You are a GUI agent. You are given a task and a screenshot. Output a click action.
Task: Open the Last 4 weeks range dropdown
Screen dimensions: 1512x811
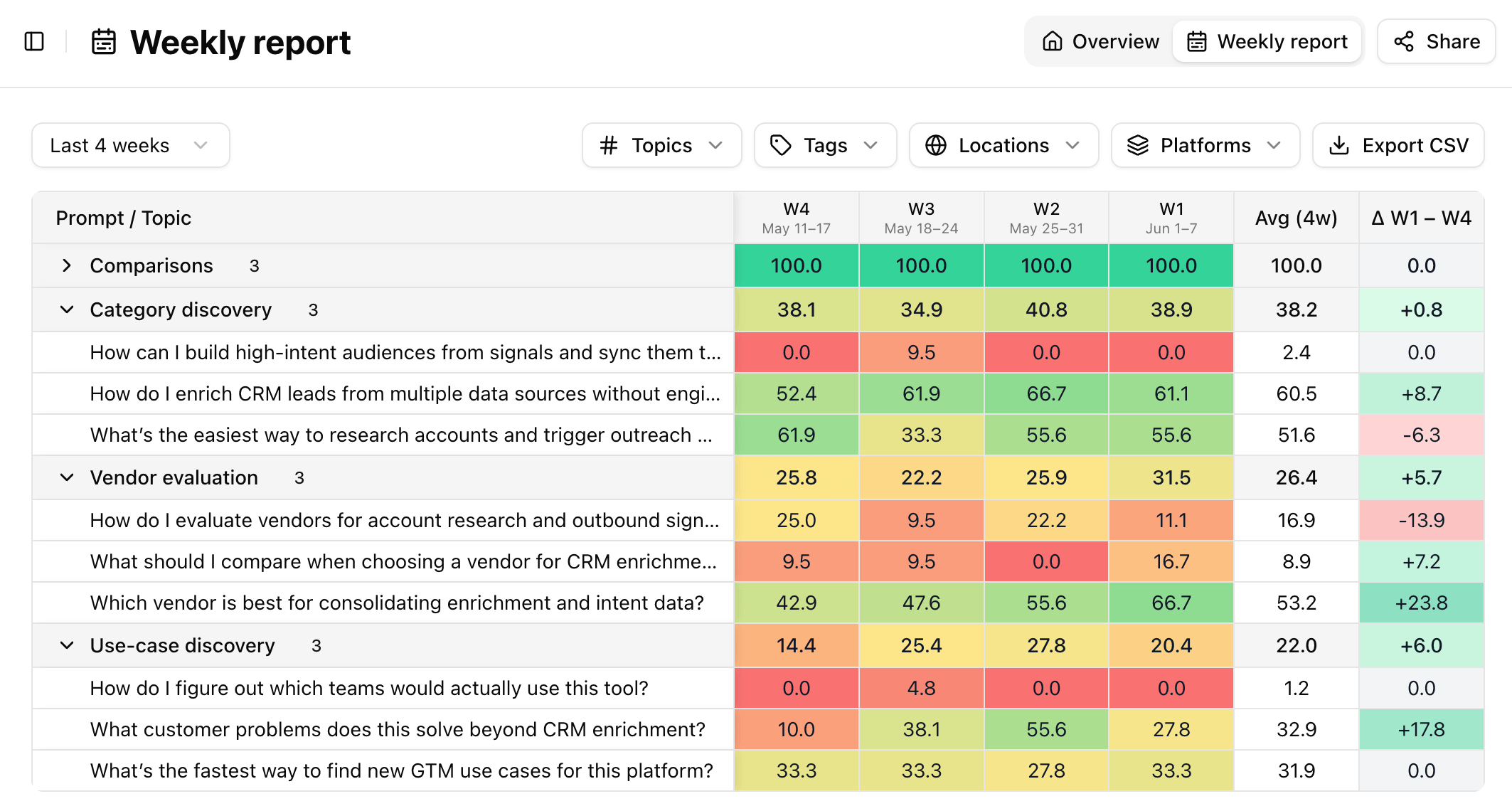(x=131, y=145)
